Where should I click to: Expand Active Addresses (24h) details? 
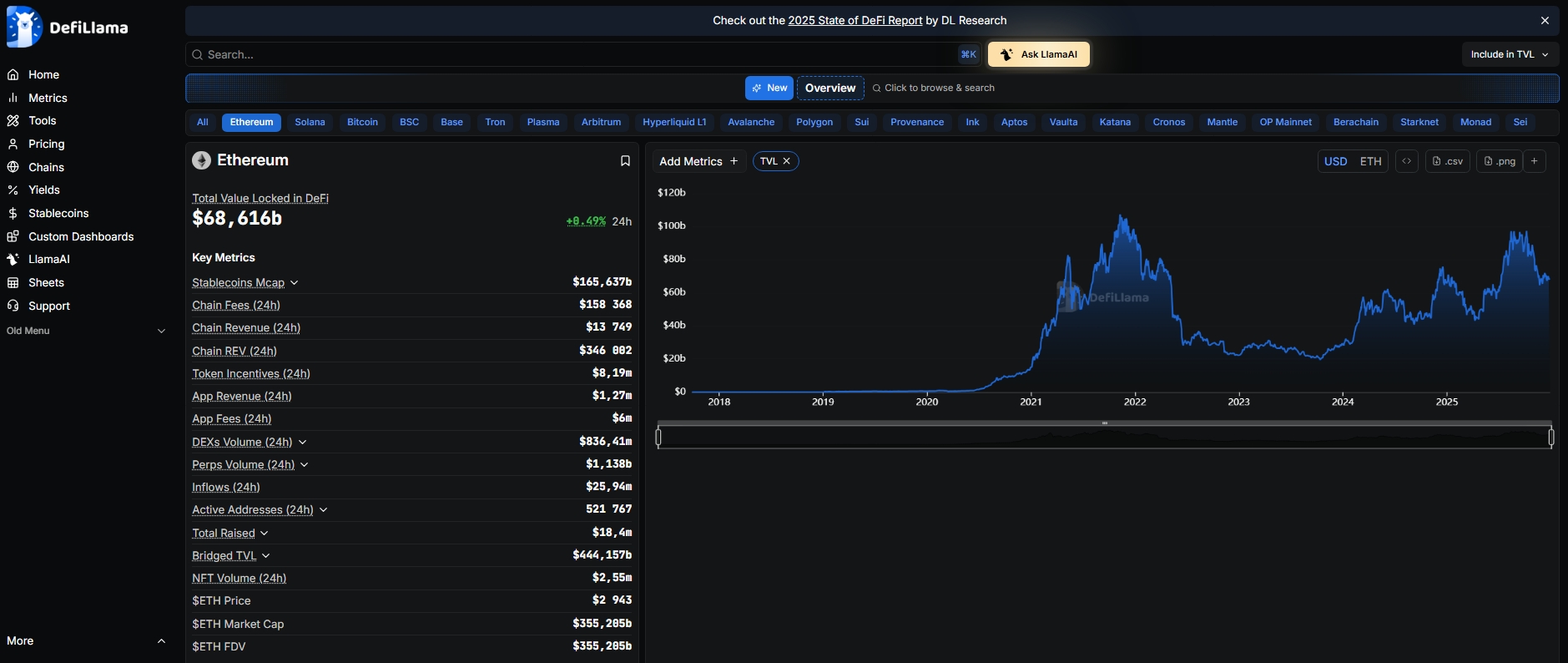click(323, 509)
